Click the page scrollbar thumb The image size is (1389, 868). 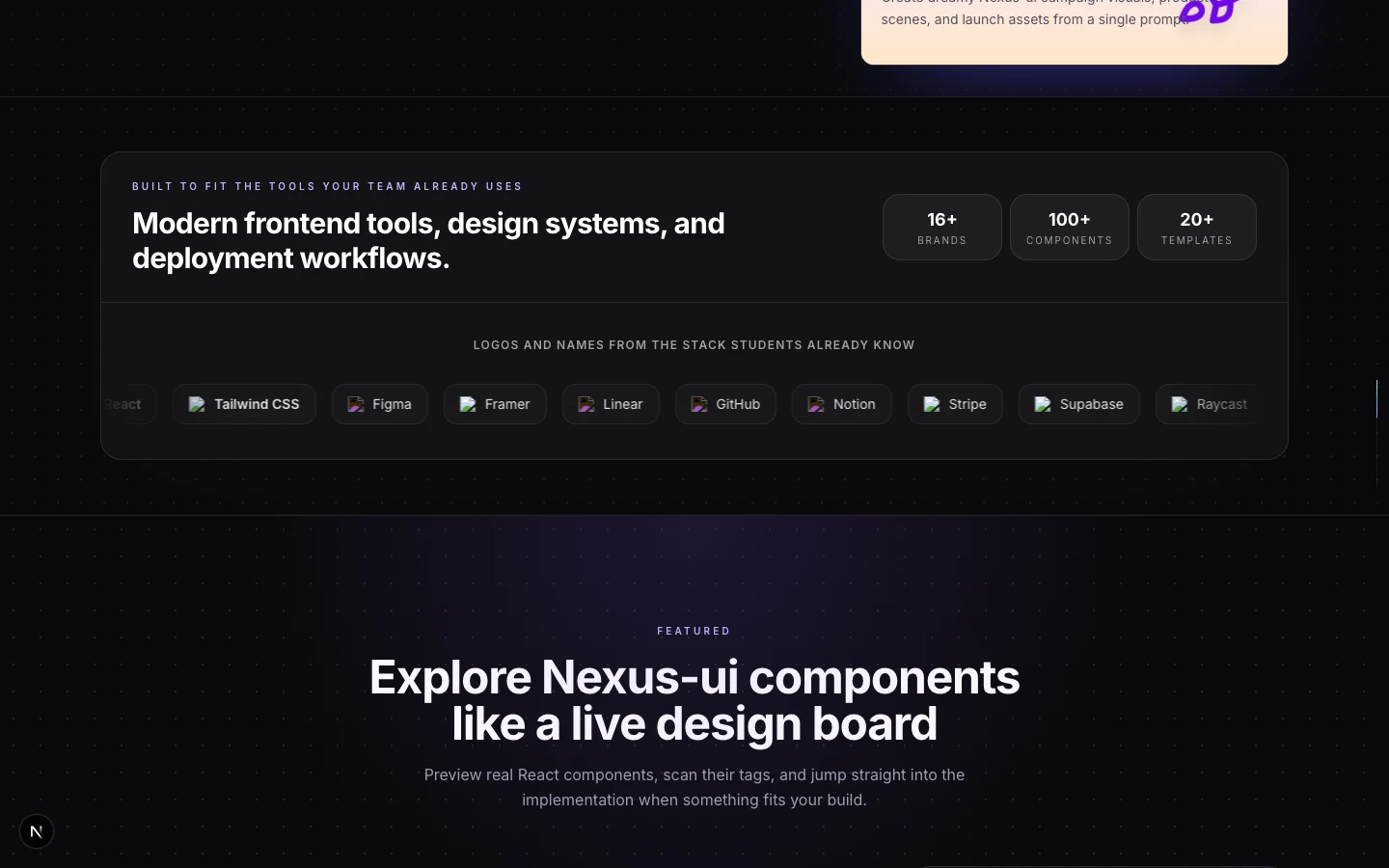[1376, 398]
